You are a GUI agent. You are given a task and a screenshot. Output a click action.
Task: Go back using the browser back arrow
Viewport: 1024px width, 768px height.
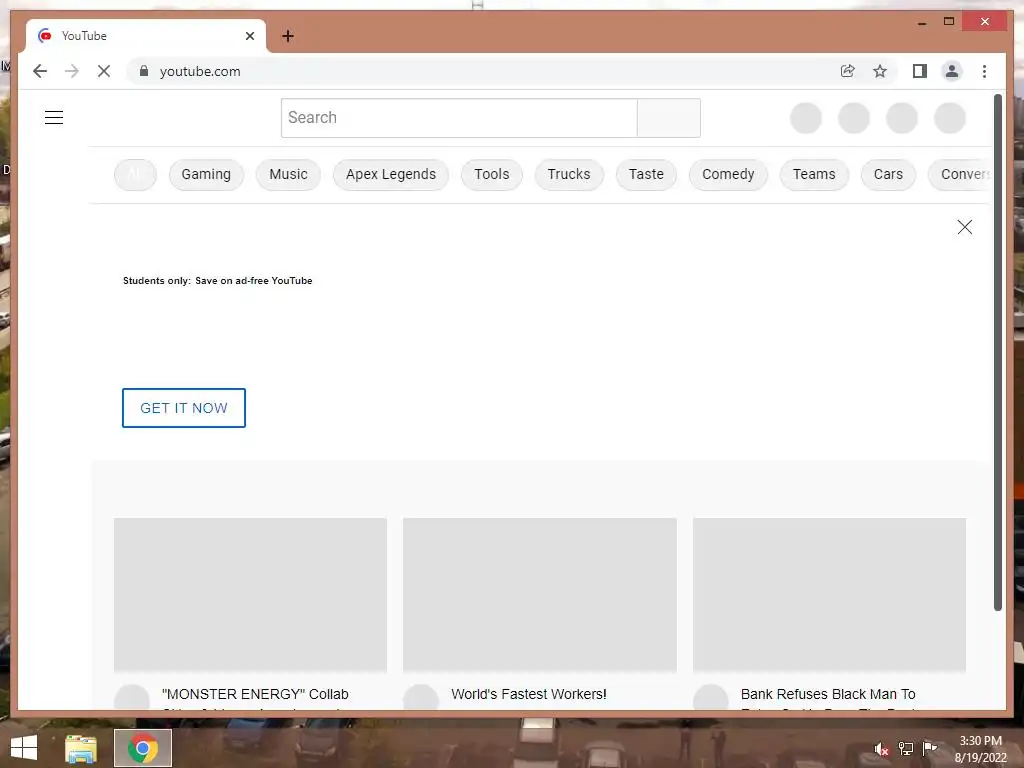[x=40, y=71]
